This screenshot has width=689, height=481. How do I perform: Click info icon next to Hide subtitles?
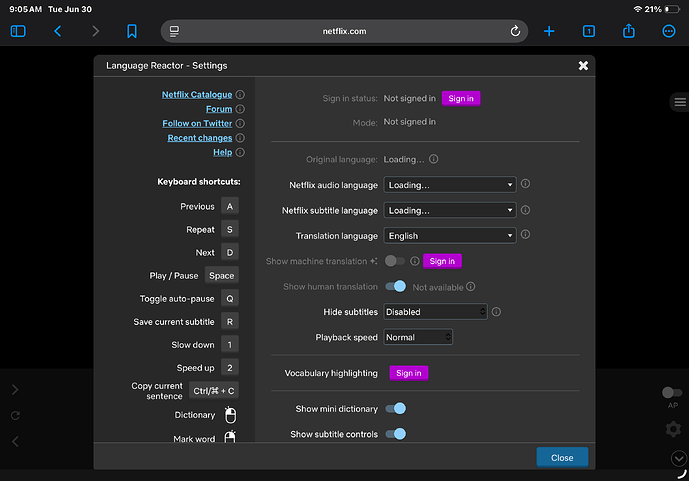(x=496, y=312)
